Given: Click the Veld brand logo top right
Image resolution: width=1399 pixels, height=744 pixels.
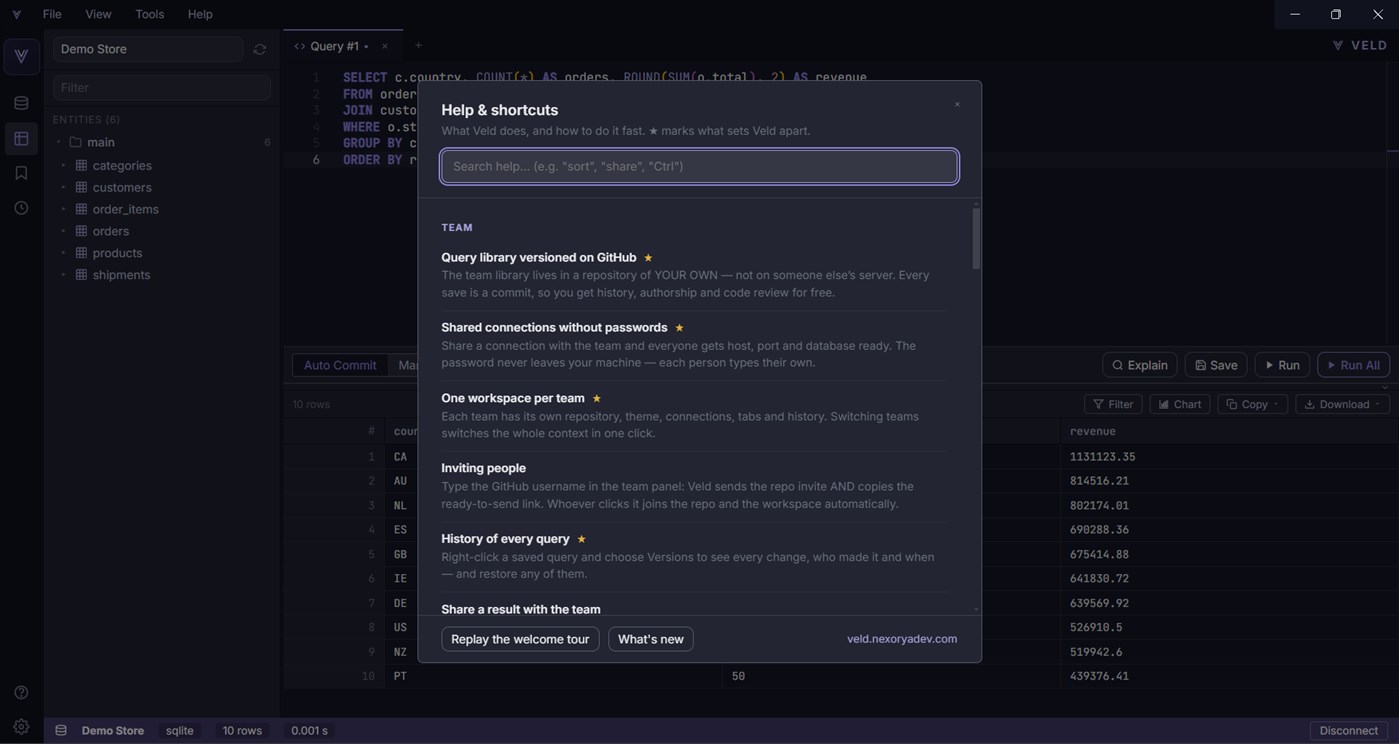Looking at the screenshot, I should pos(1360,45).
